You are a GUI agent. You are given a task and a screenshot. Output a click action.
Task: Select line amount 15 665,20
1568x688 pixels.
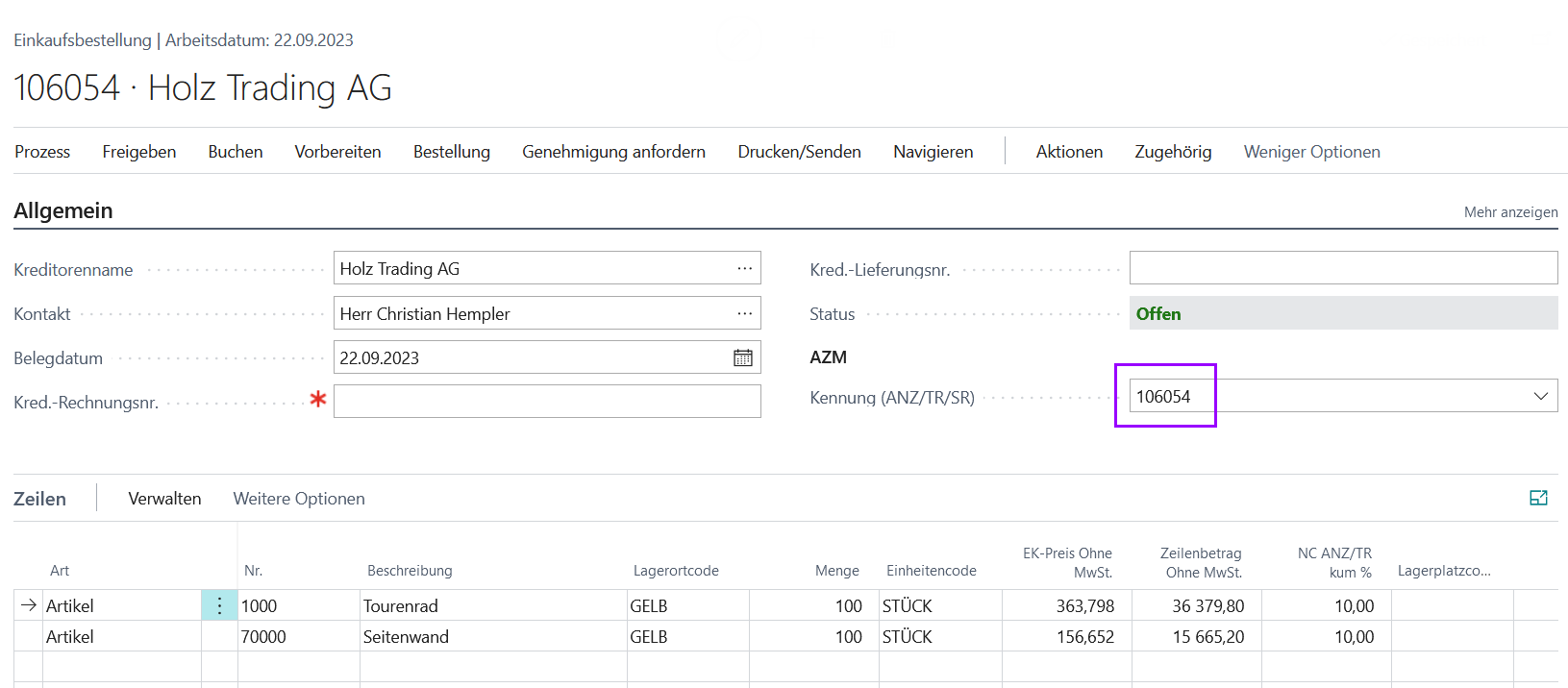tap(1197, 636)
